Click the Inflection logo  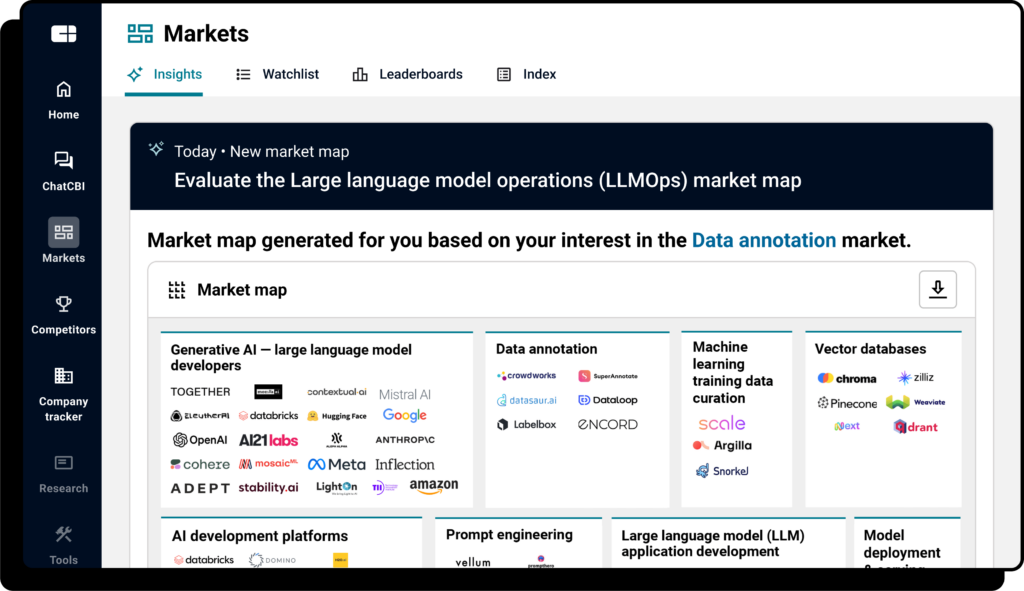(404, 464)
